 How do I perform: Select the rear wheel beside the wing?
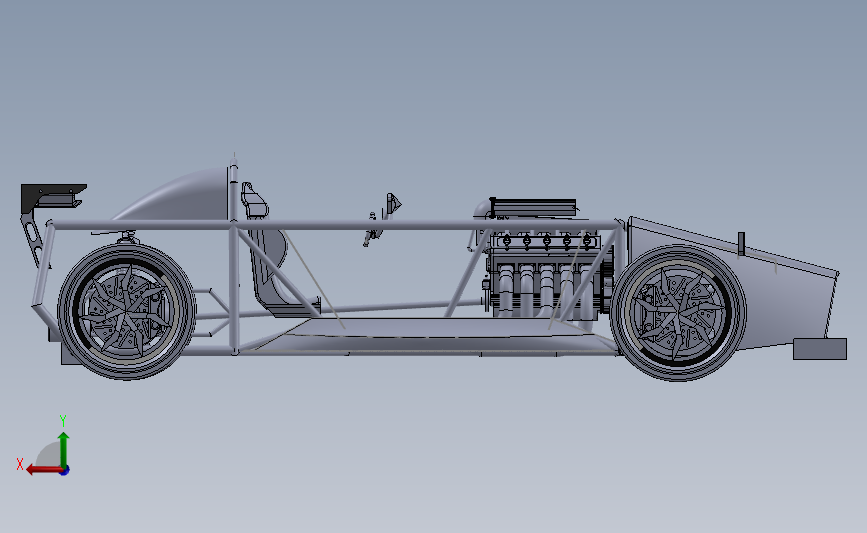point(127,312)
